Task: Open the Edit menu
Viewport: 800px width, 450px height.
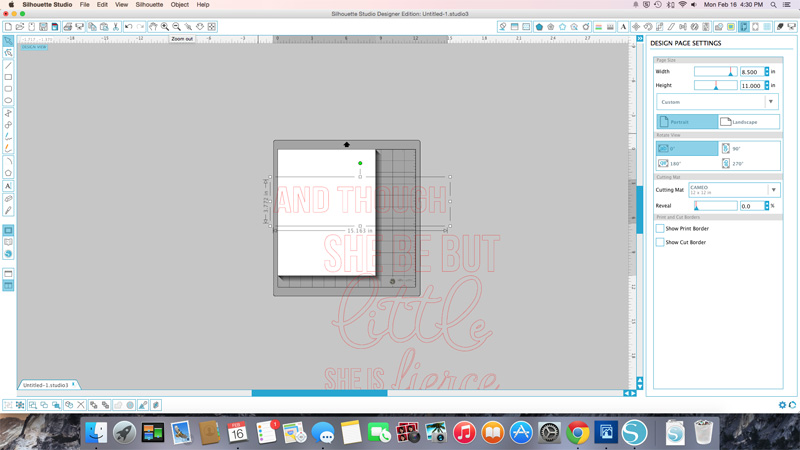Action: 102,5
